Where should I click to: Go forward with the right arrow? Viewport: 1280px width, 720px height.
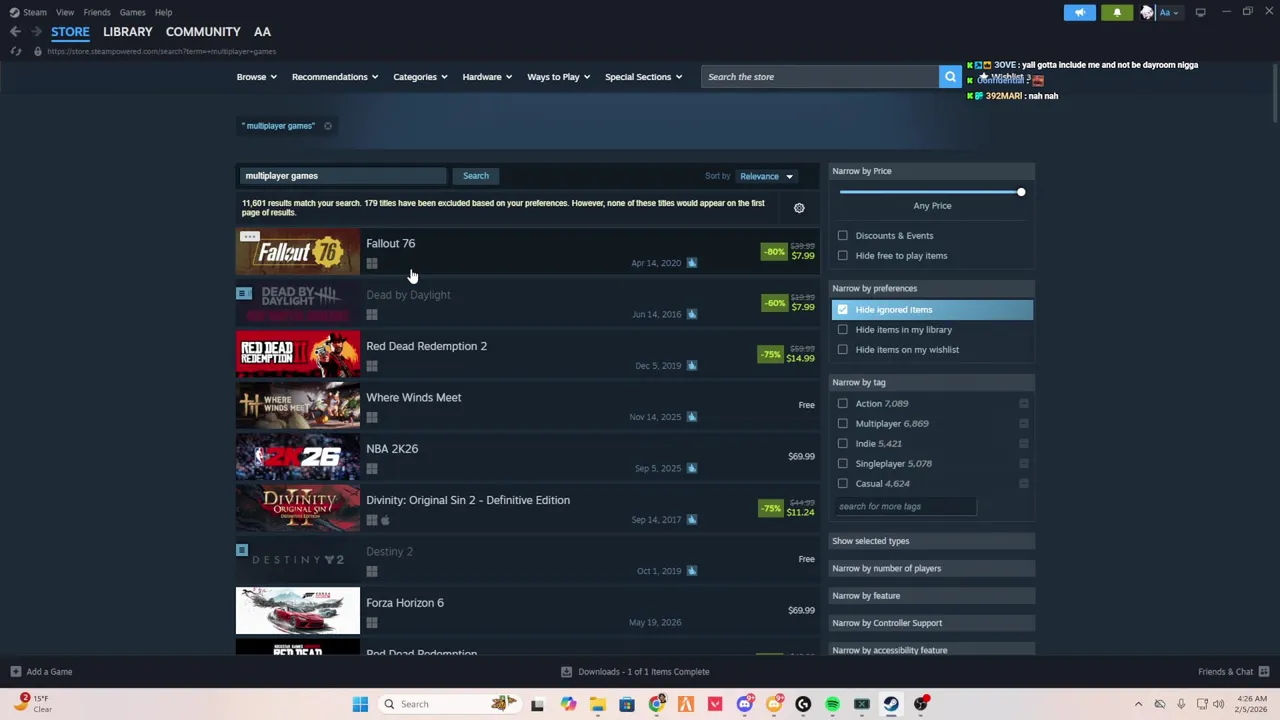click(x=37, y=32)
